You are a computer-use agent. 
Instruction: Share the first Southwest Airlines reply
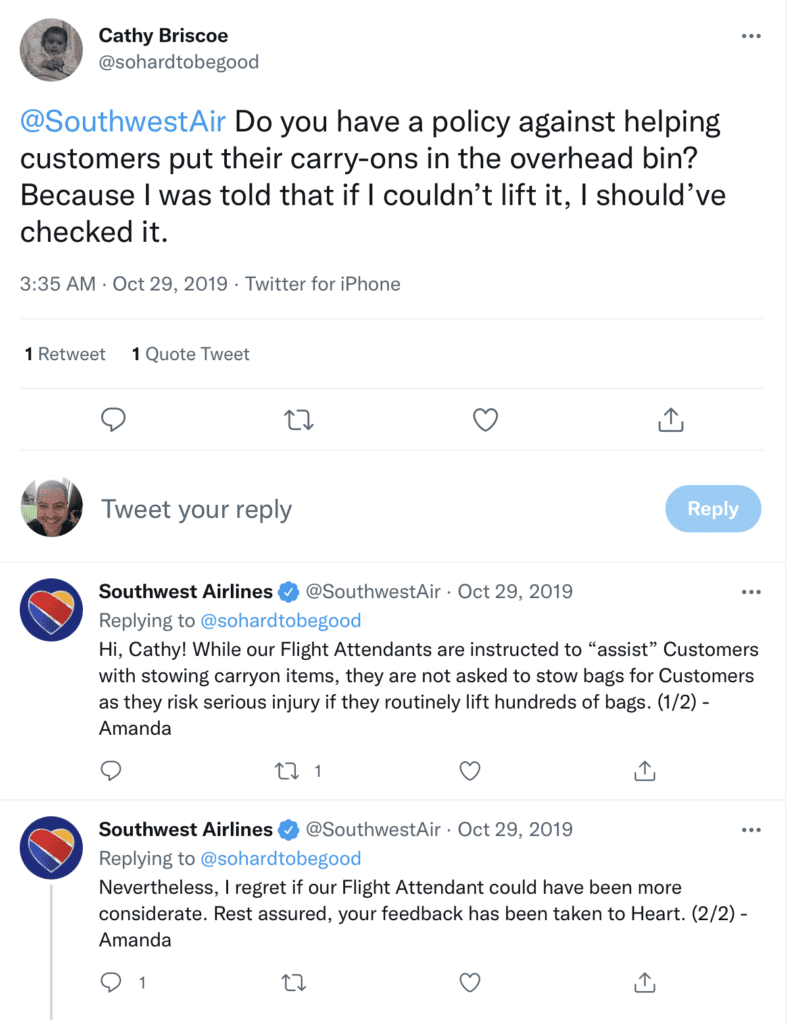645,771
